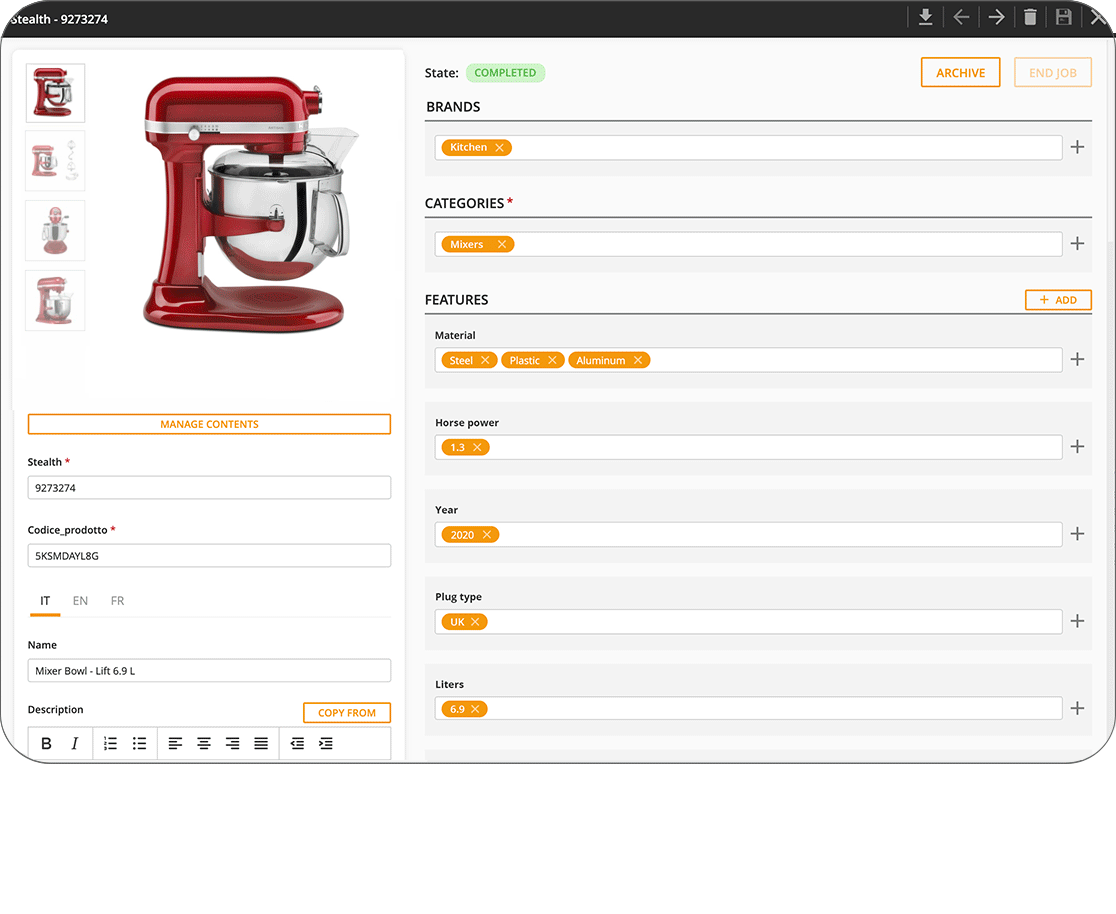Select first mixer thumbnail
1116x914 pixels.
(x=55, y=93)
